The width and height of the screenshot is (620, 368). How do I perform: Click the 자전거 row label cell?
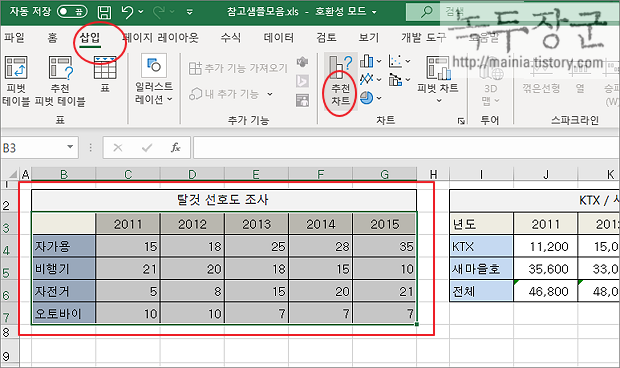coord(64,291)
